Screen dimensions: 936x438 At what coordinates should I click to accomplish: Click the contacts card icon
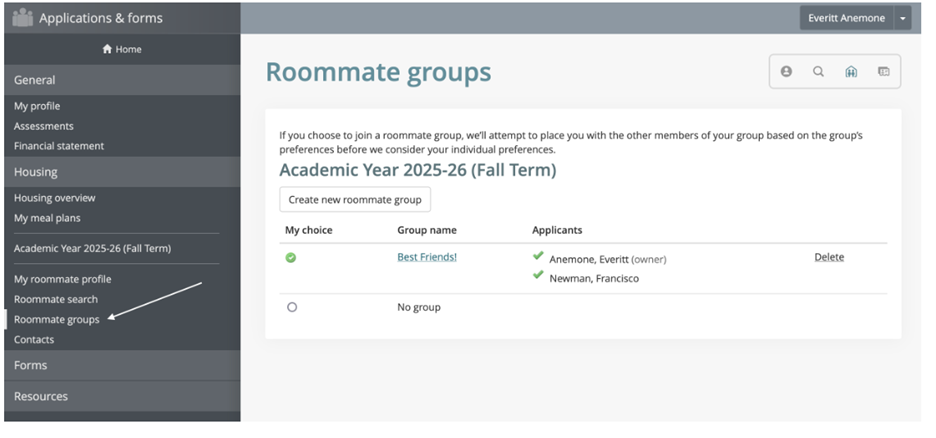pos(883,71)
